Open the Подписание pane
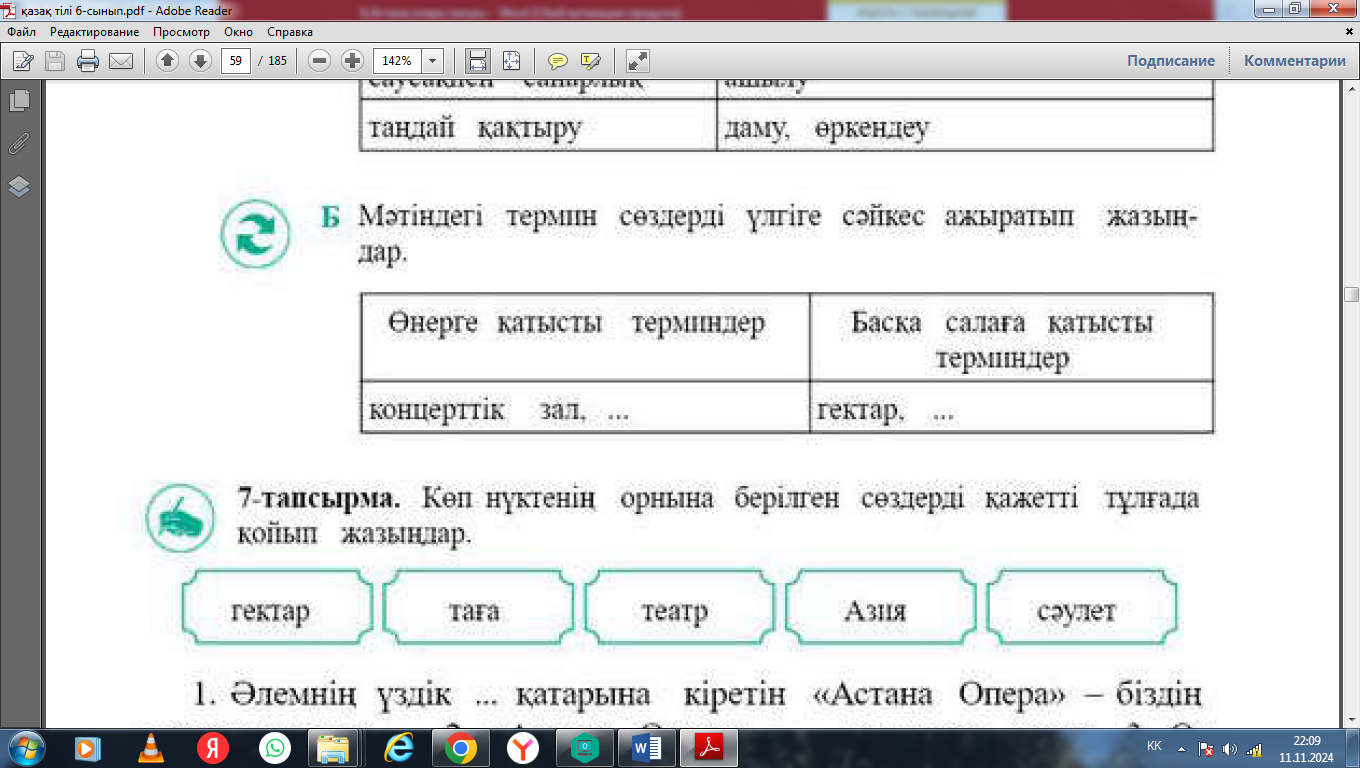This screenshot has height=768, width=1360. pos(1170,61)
